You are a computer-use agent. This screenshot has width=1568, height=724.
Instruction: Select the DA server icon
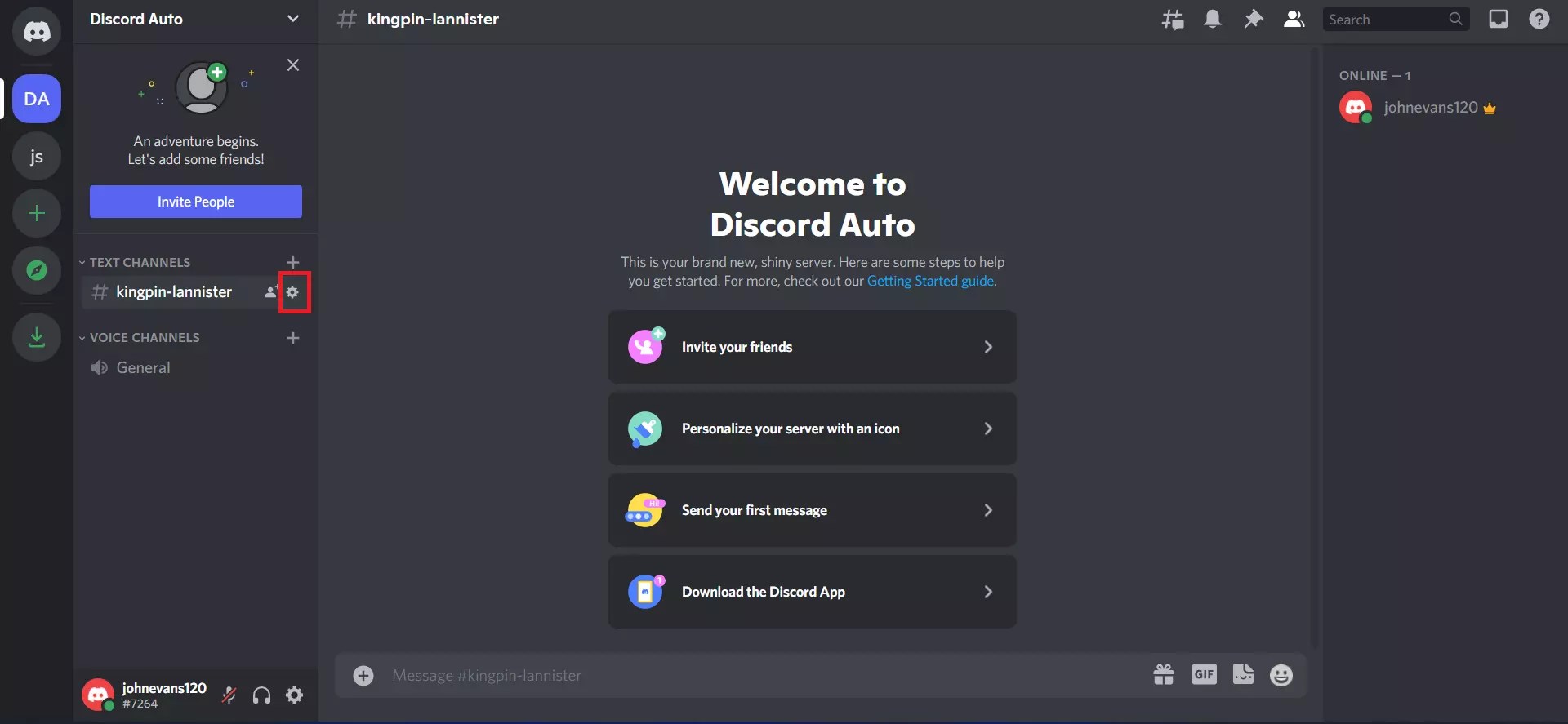click(x=37, y=99)
